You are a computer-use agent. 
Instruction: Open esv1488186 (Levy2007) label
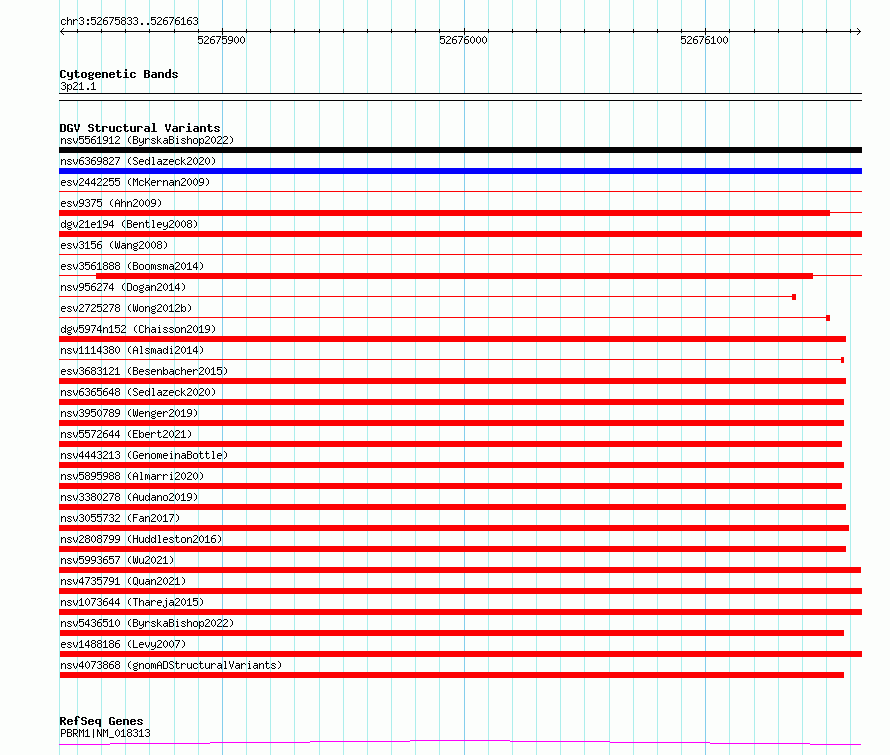tap(123, 644)
